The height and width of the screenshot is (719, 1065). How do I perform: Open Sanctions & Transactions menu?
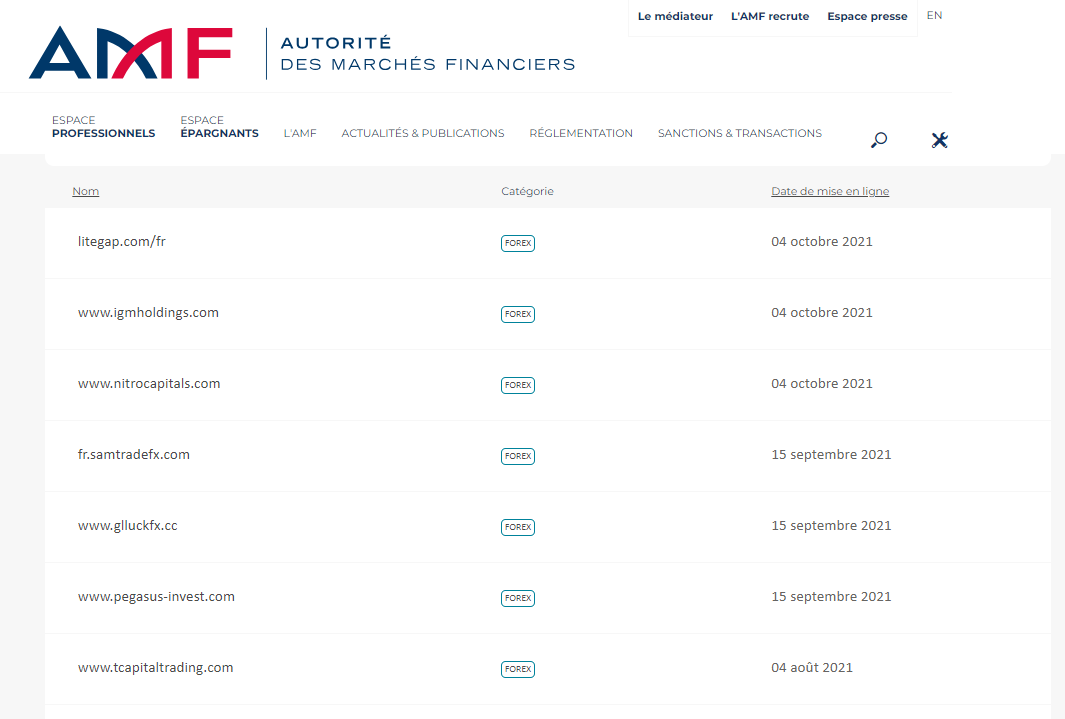[739, 133]
